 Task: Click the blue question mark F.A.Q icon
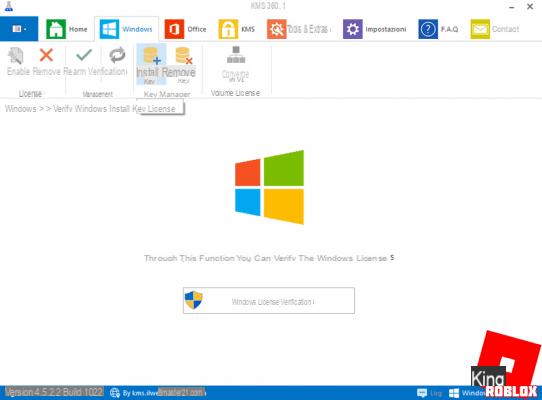pyautogui.click(x=428, y=29)
